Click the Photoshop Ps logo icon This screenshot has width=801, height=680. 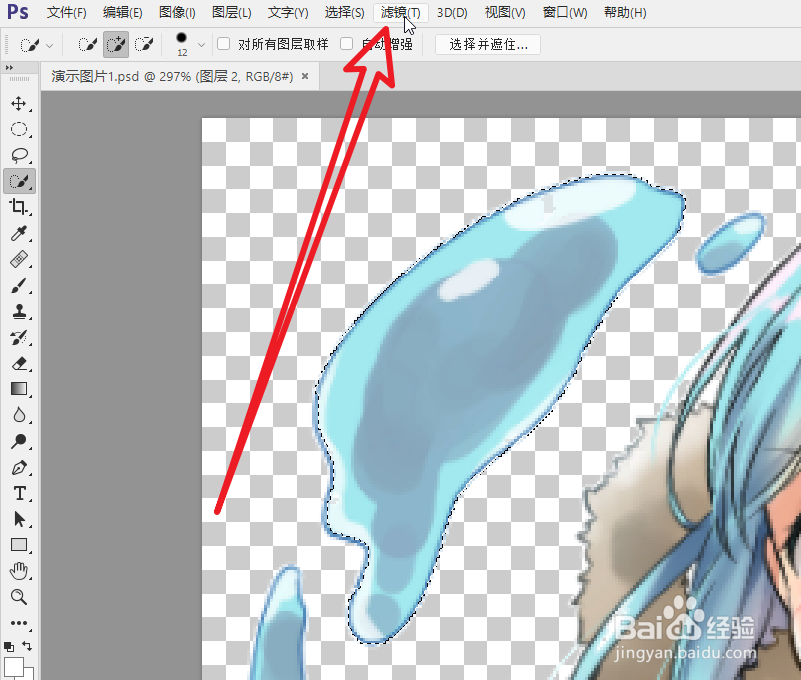click(x=18, y=11)
